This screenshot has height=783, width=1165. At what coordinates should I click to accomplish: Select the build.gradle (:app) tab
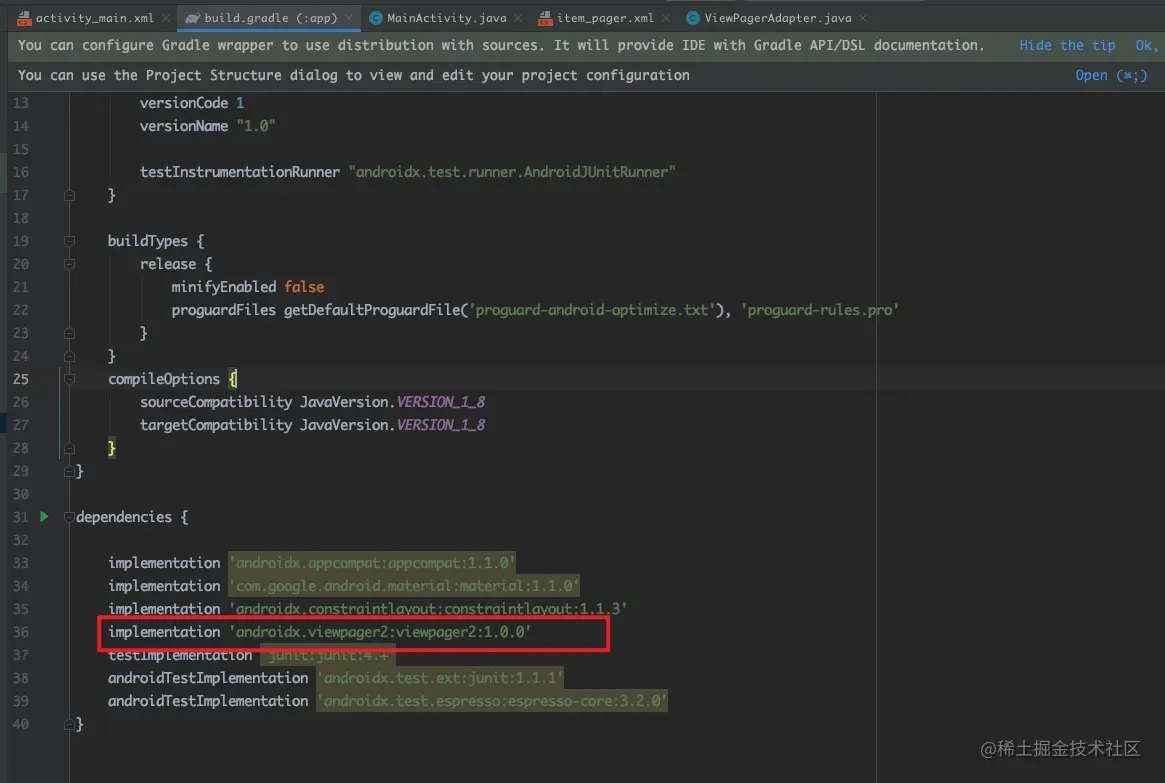tap(270, 18)
